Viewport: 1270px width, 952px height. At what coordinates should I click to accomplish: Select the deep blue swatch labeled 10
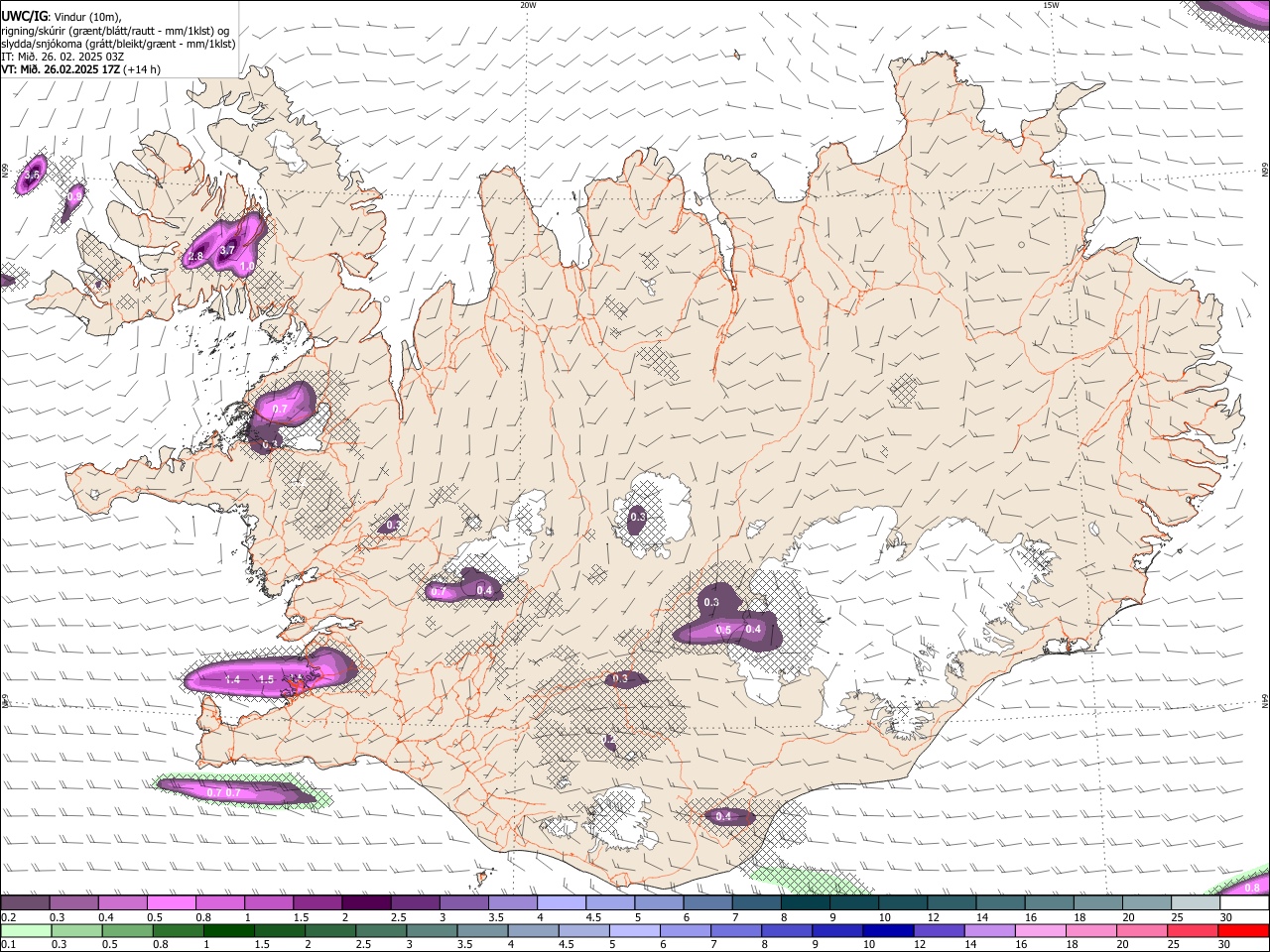click(888, 930)
